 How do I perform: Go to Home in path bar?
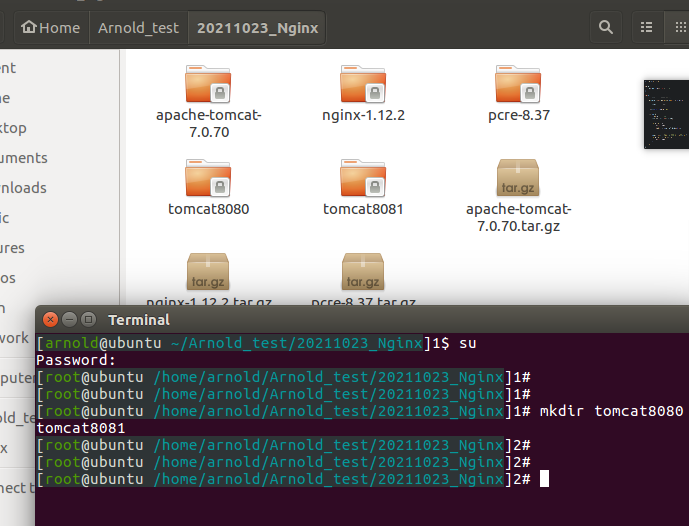click(x=51, y=28)
